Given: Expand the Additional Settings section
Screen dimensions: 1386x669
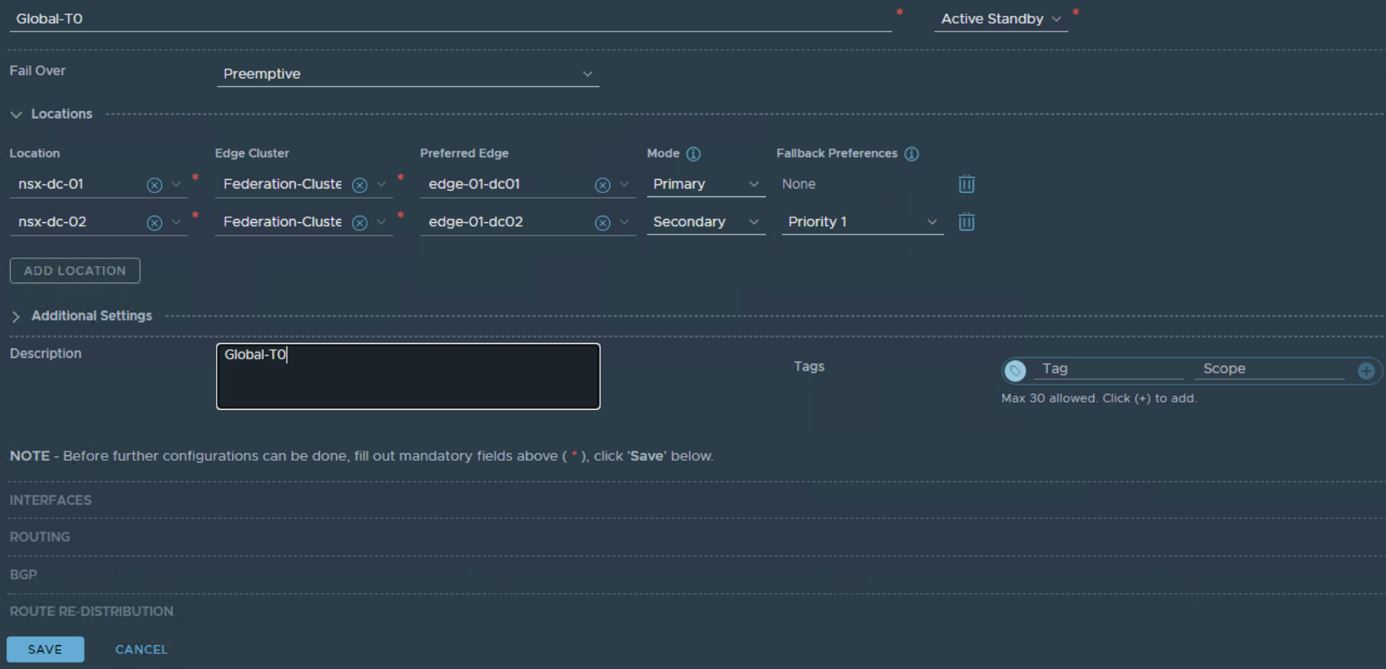Looking at the screenshot, I should (x=16, y=316).
